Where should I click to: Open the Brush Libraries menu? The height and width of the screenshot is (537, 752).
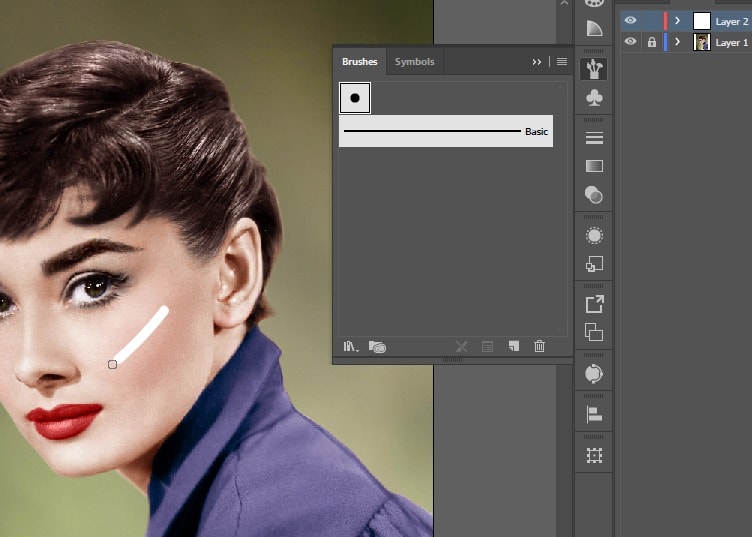[351, 346]
